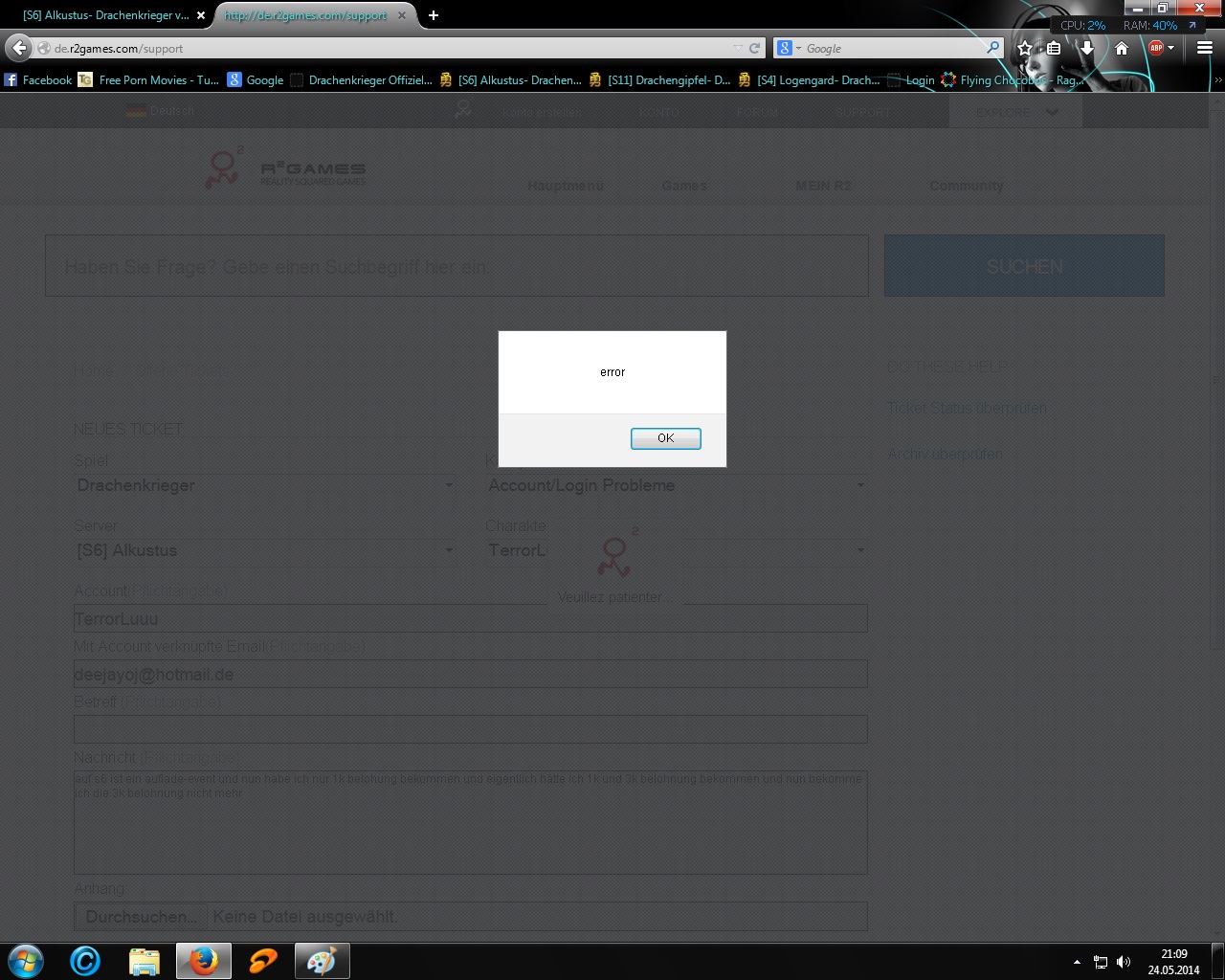Open the Firefox hamburger menu
The image size is (1225, 980).
1204,48
